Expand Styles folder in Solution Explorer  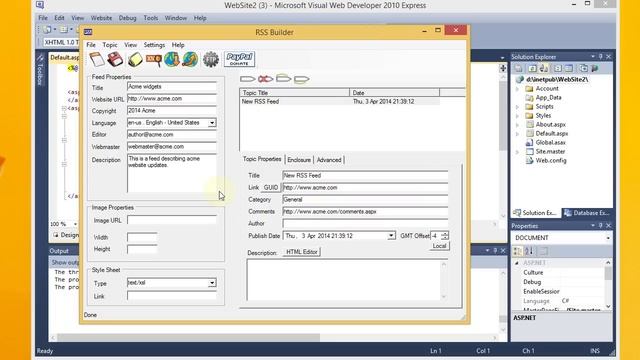coord(518,116)
